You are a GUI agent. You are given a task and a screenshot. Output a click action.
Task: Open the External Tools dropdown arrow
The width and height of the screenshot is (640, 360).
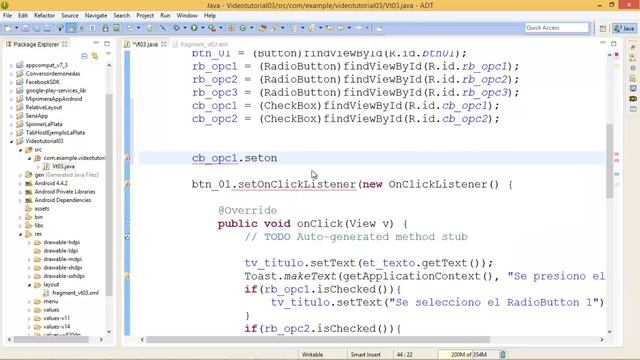tap(221, 28)
